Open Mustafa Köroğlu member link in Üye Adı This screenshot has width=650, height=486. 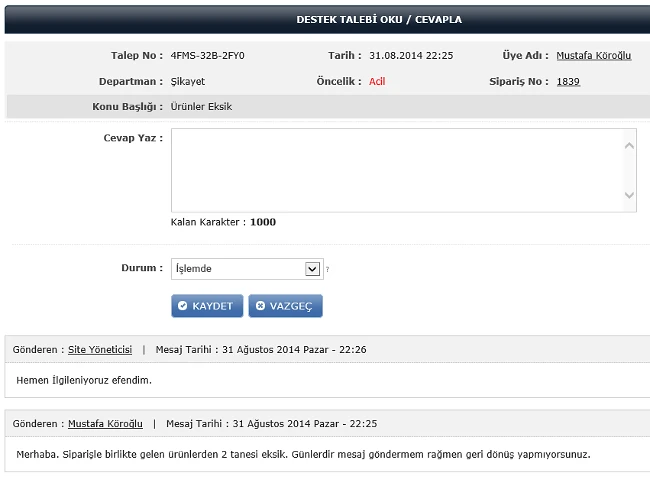[x=593, y=55]
